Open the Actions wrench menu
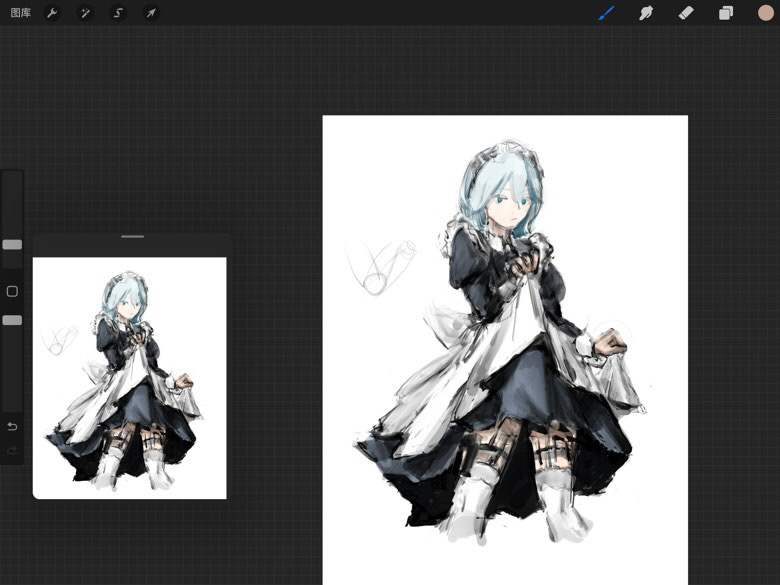 (x=52, y=13)
